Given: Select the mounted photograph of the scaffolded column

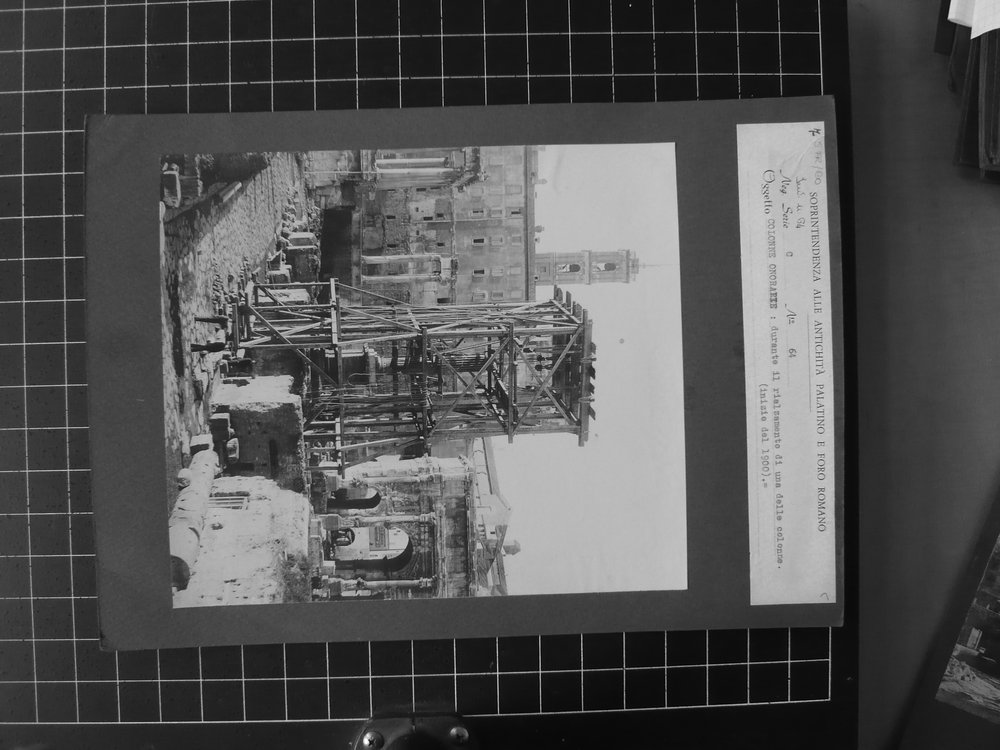Looking at the screenshot, I should point(424,375).
